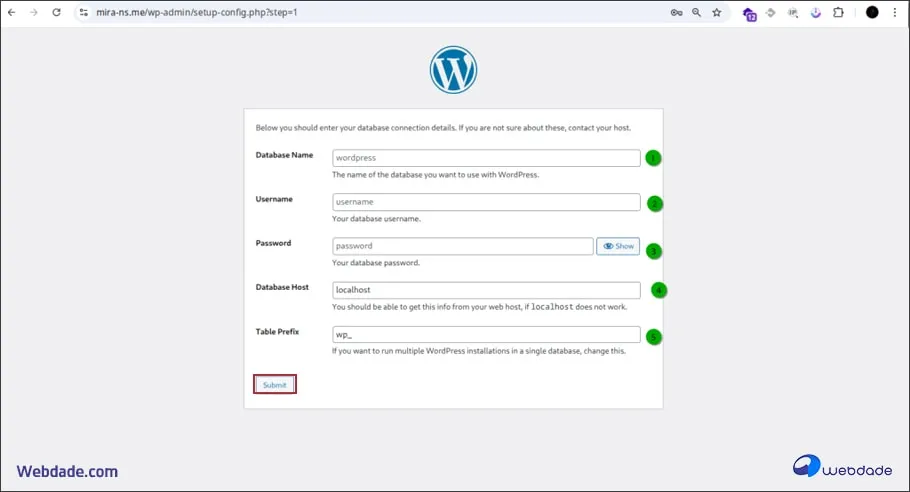The width and height of the screenshot is (910, 492).
Task: Toggle password visibility with Show button
Action: coord(618,246)
